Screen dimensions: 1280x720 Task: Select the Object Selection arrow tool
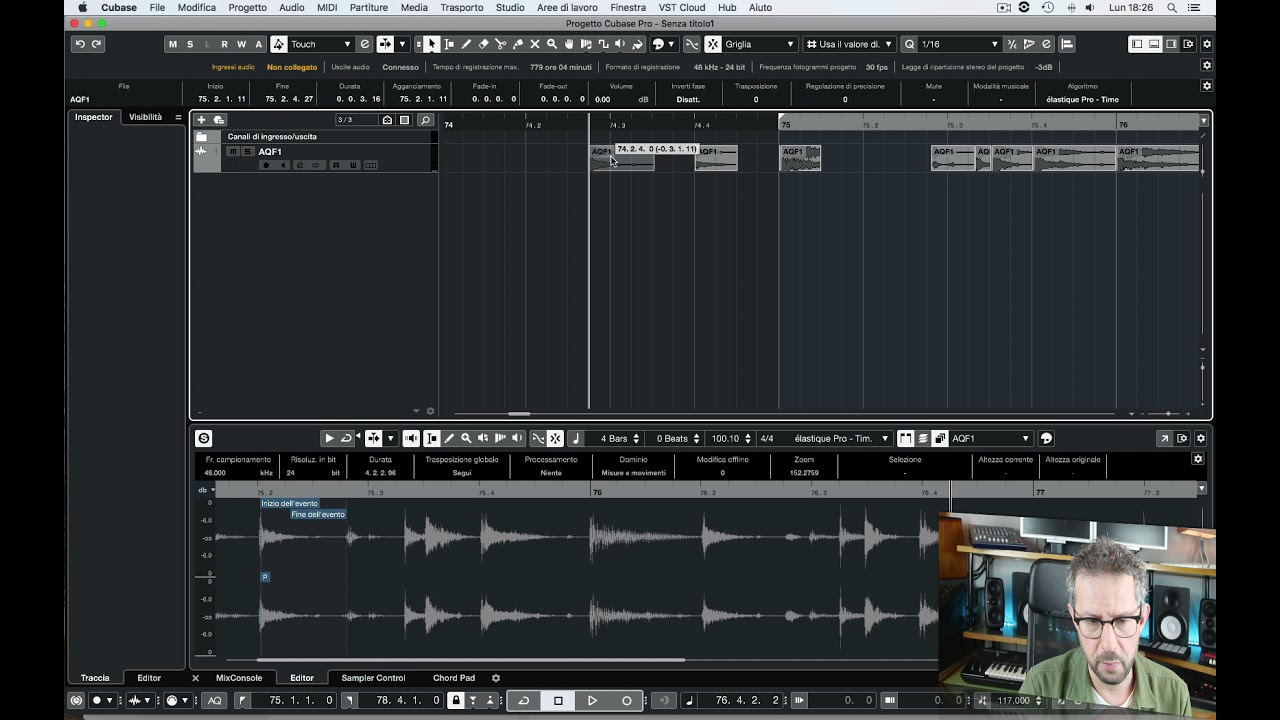coord(431,44)
